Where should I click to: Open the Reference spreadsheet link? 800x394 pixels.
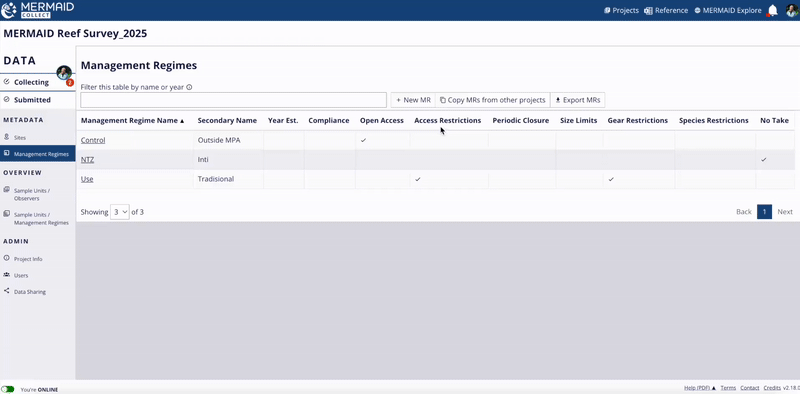[666, 10]
